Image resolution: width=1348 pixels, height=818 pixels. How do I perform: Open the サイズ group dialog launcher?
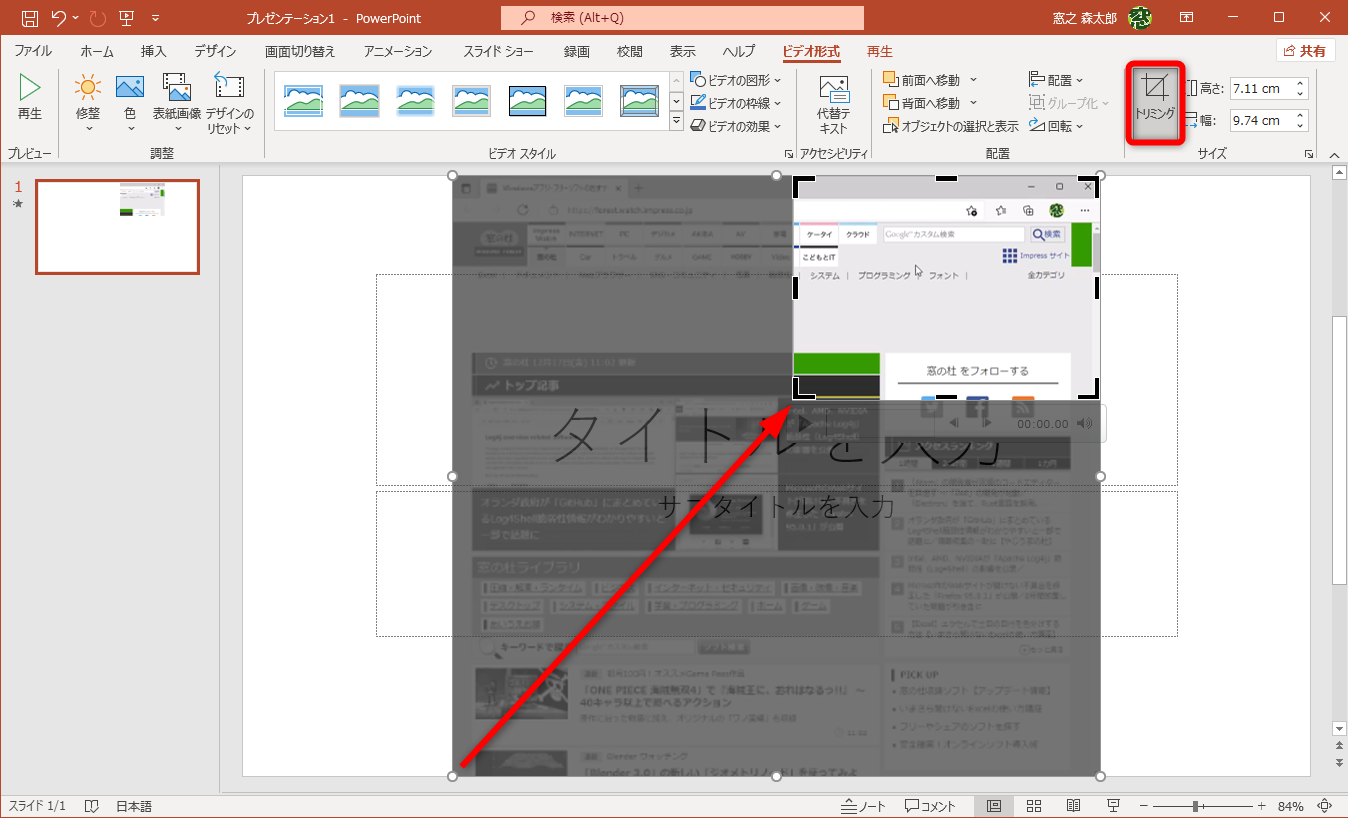pos(1309,154)
